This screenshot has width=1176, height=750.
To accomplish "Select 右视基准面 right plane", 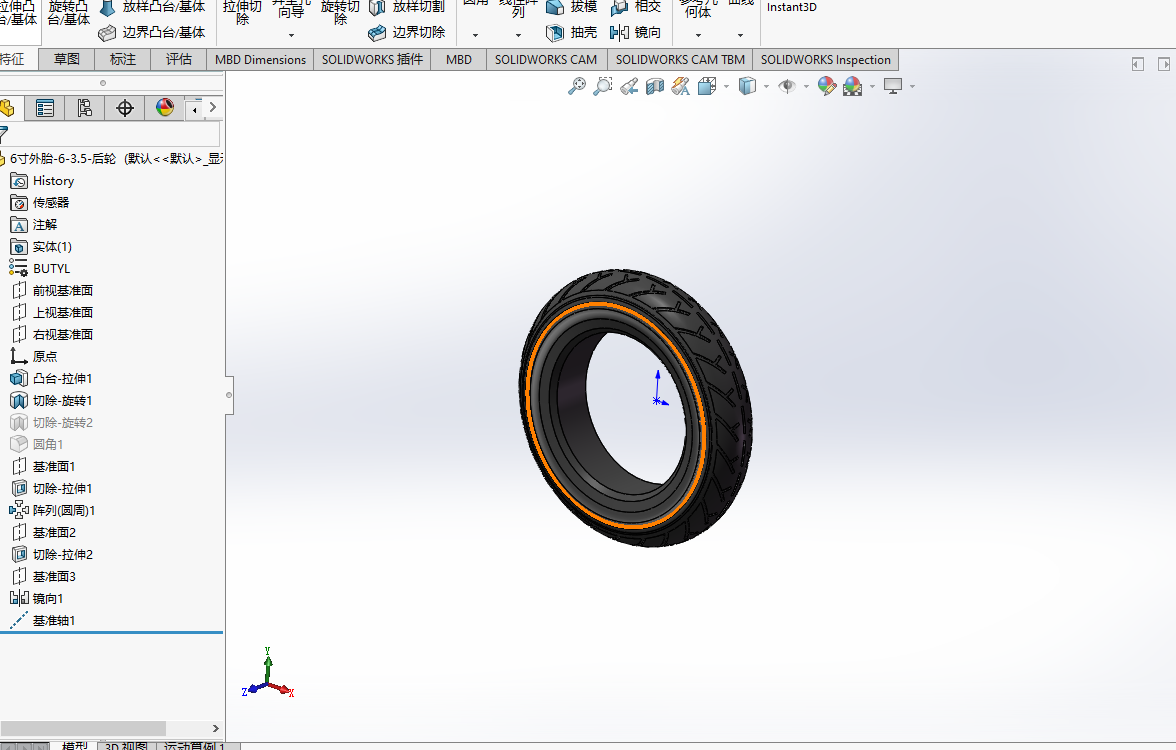I will point(52,334).
